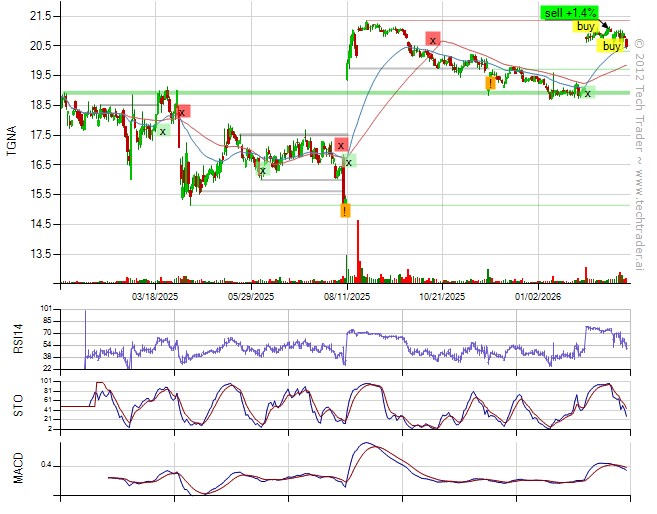
Task: Click the 22 value on the RSI14 axis
Action: tap(47, 369)
